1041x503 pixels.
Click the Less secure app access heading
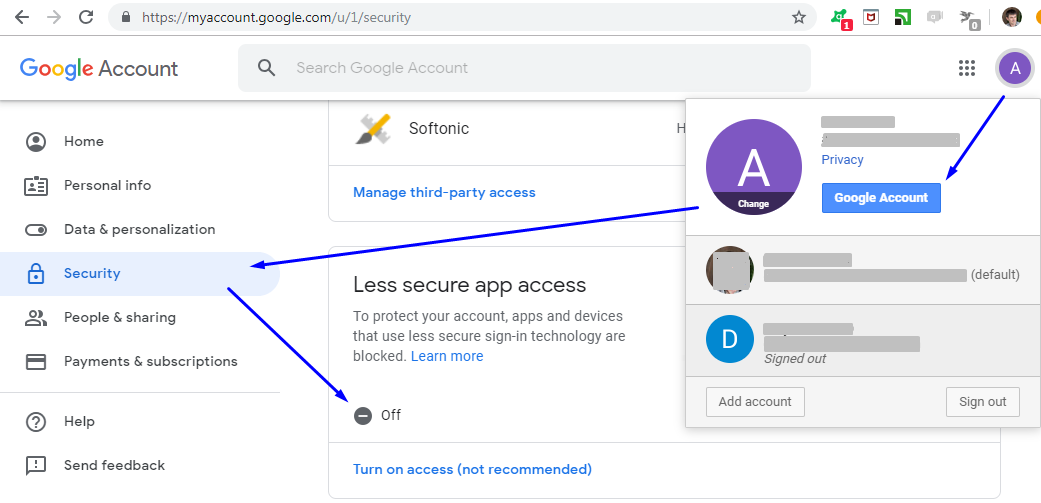tap(469, 285)
